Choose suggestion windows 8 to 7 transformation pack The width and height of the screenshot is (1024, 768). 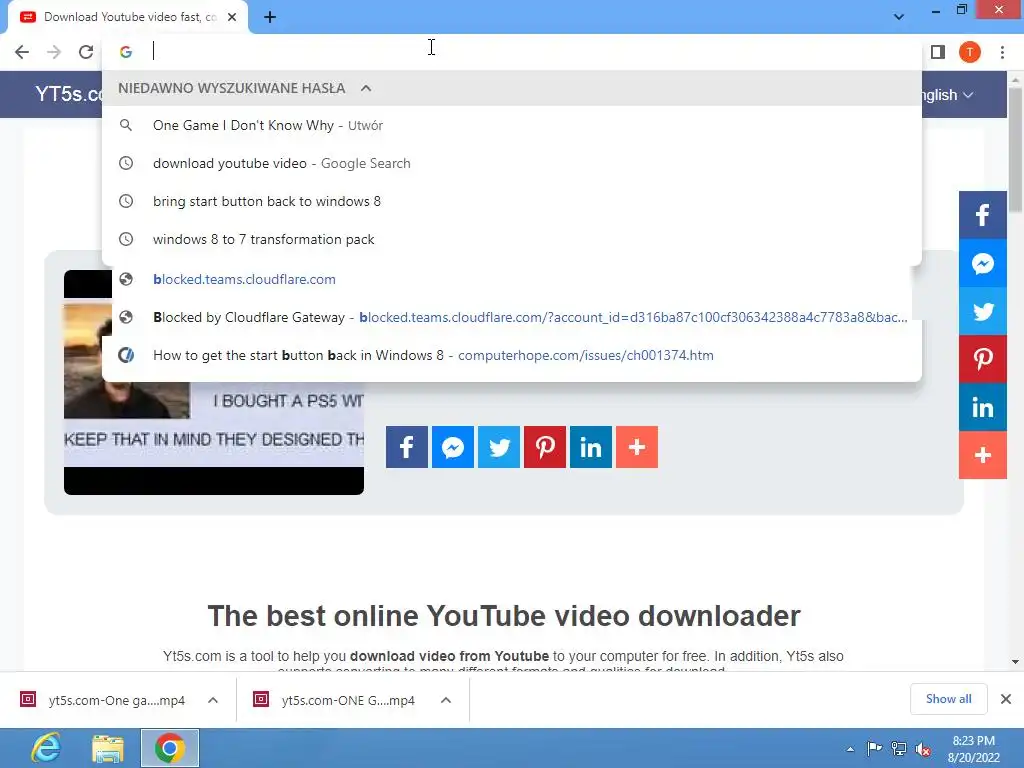click(x=511, y=239)
